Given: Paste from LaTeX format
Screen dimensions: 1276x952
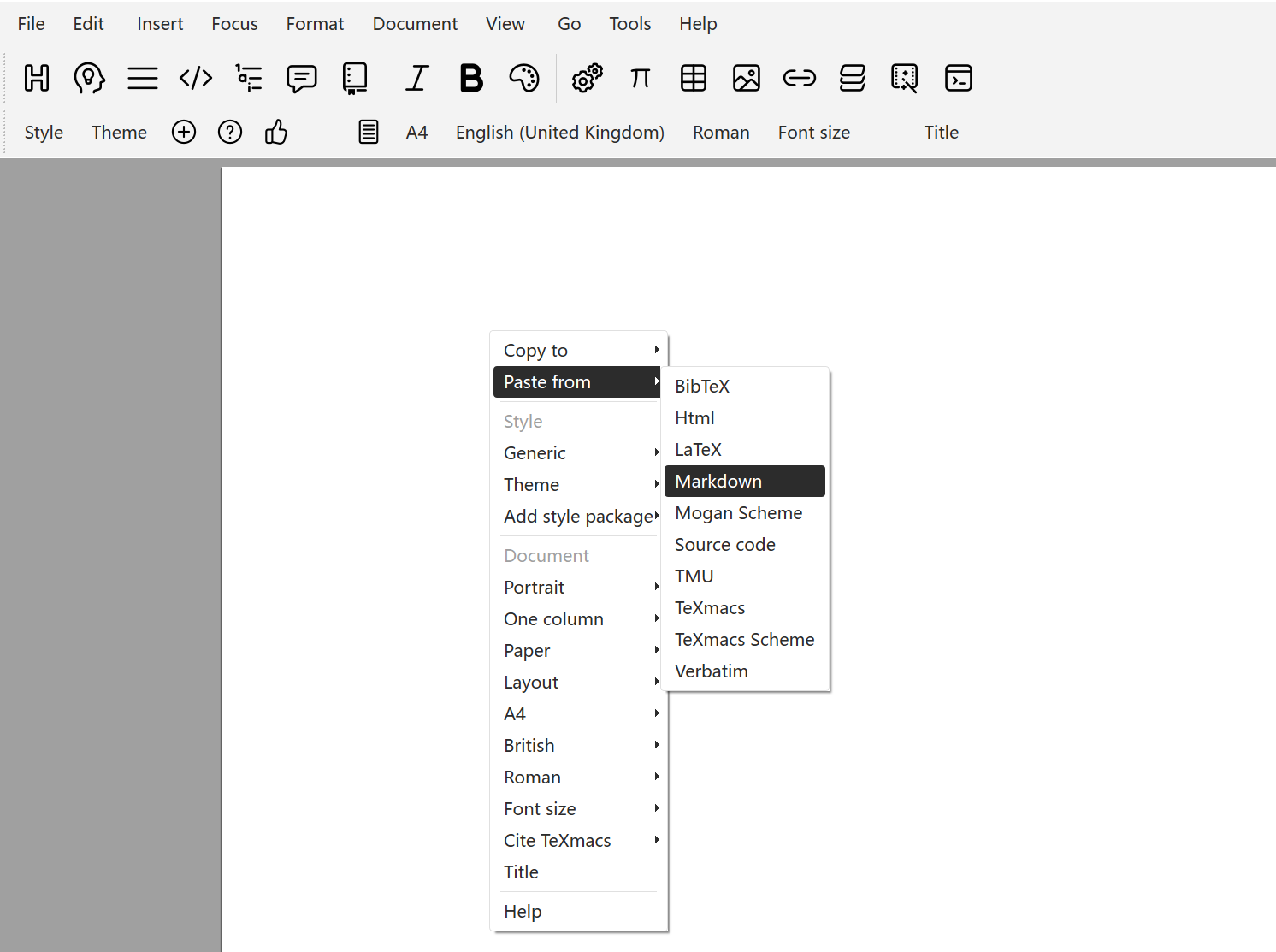Looking at the screenshot, I should click(x=745, y=449).
